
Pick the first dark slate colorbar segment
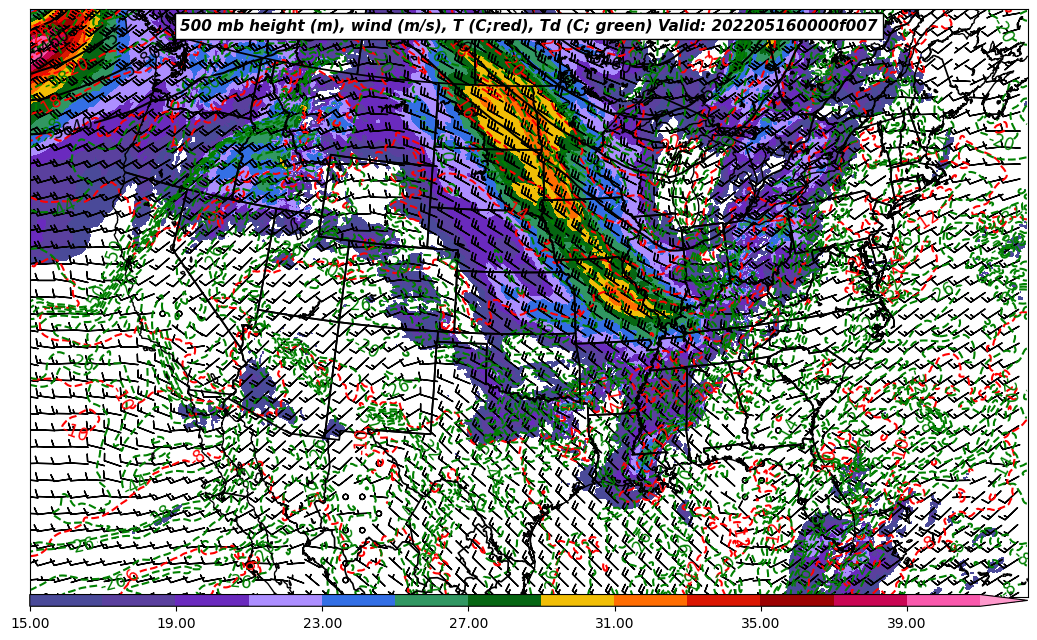pos(66,601)
